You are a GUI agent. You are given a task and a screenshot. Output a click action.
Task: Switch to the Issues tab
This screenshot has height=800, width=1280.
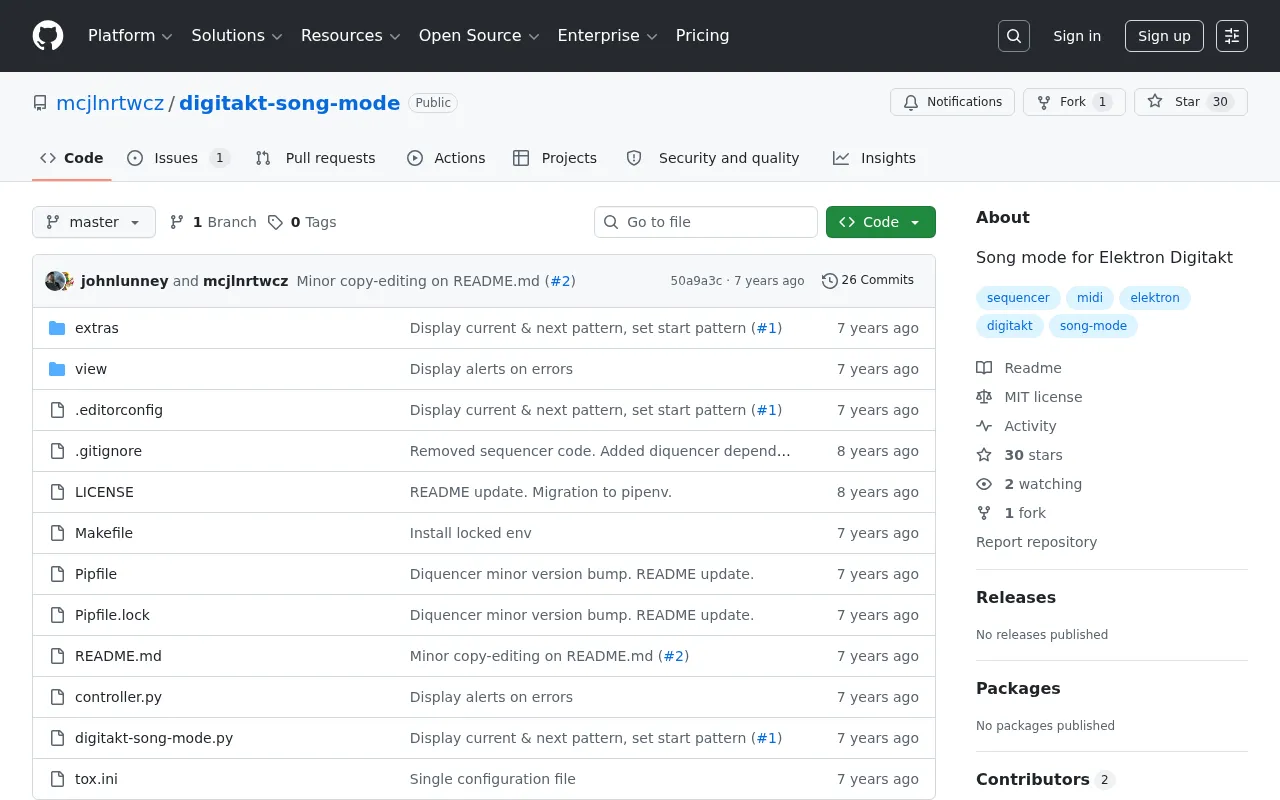pyautogui.click(x=178, y=158)
